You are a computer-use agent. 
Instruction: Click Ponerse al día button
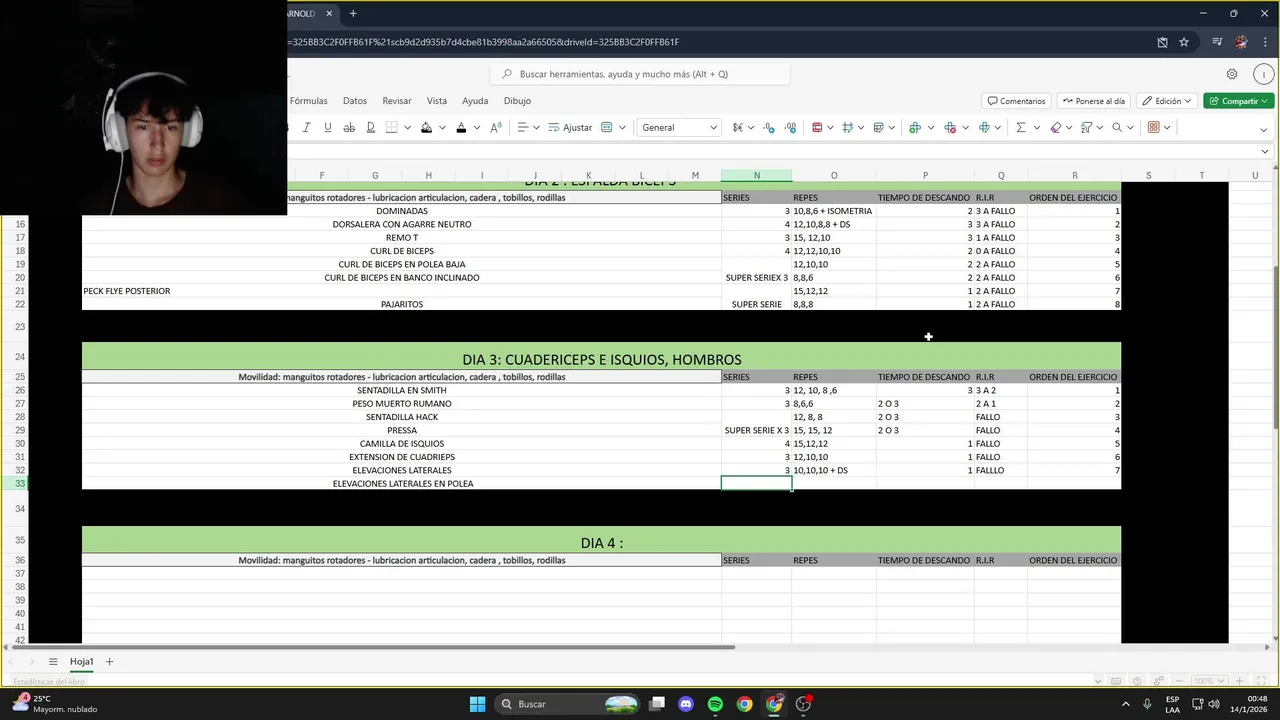click(1093, 101)
